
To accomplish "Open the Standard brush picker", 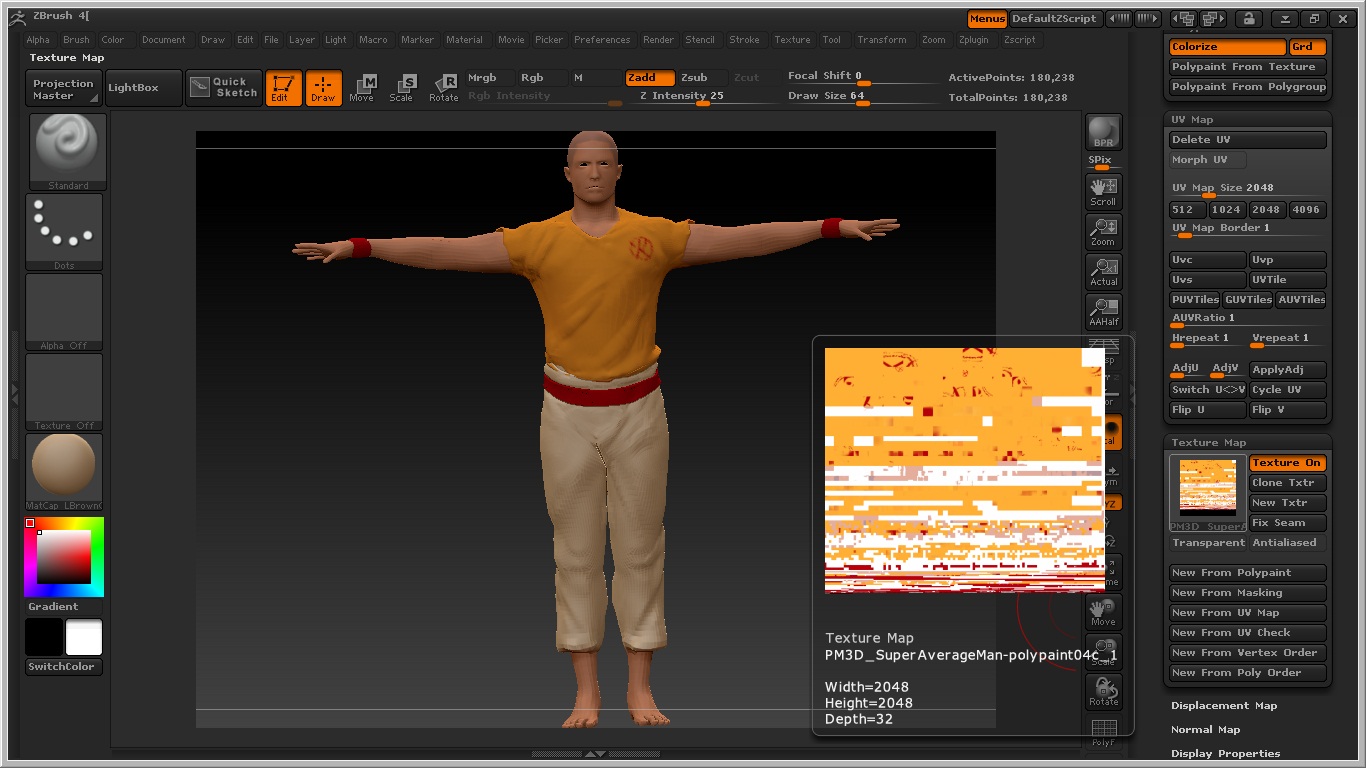I will (68, 152).
